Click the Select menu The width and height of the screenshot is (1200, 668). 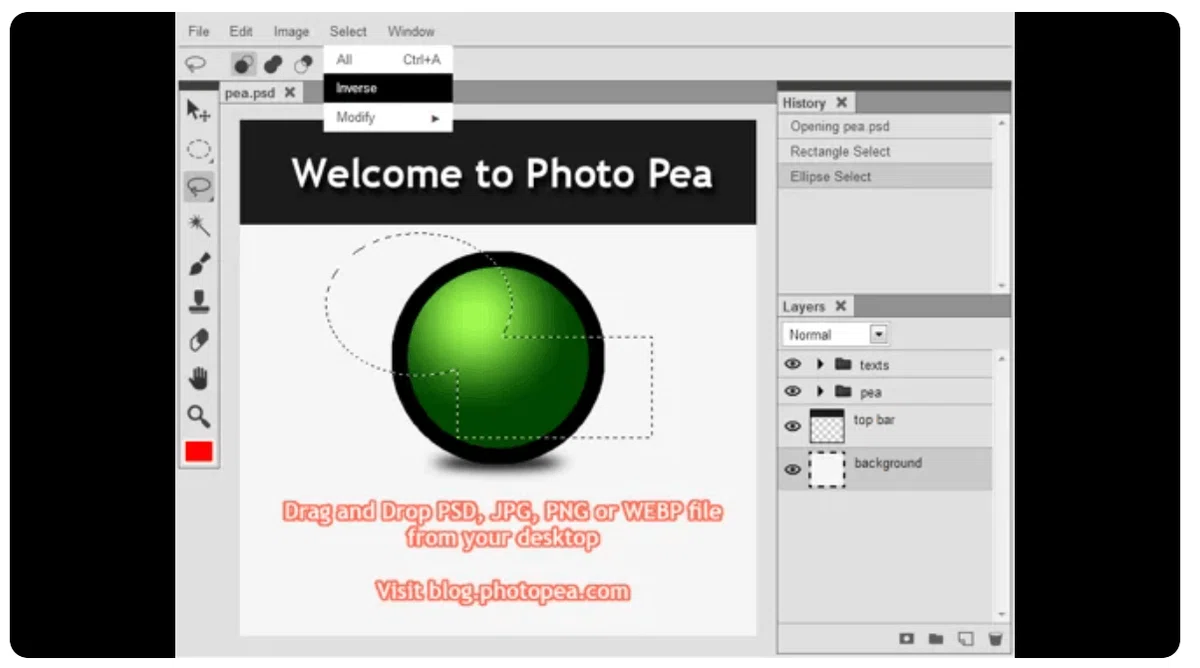coord(348,31)
